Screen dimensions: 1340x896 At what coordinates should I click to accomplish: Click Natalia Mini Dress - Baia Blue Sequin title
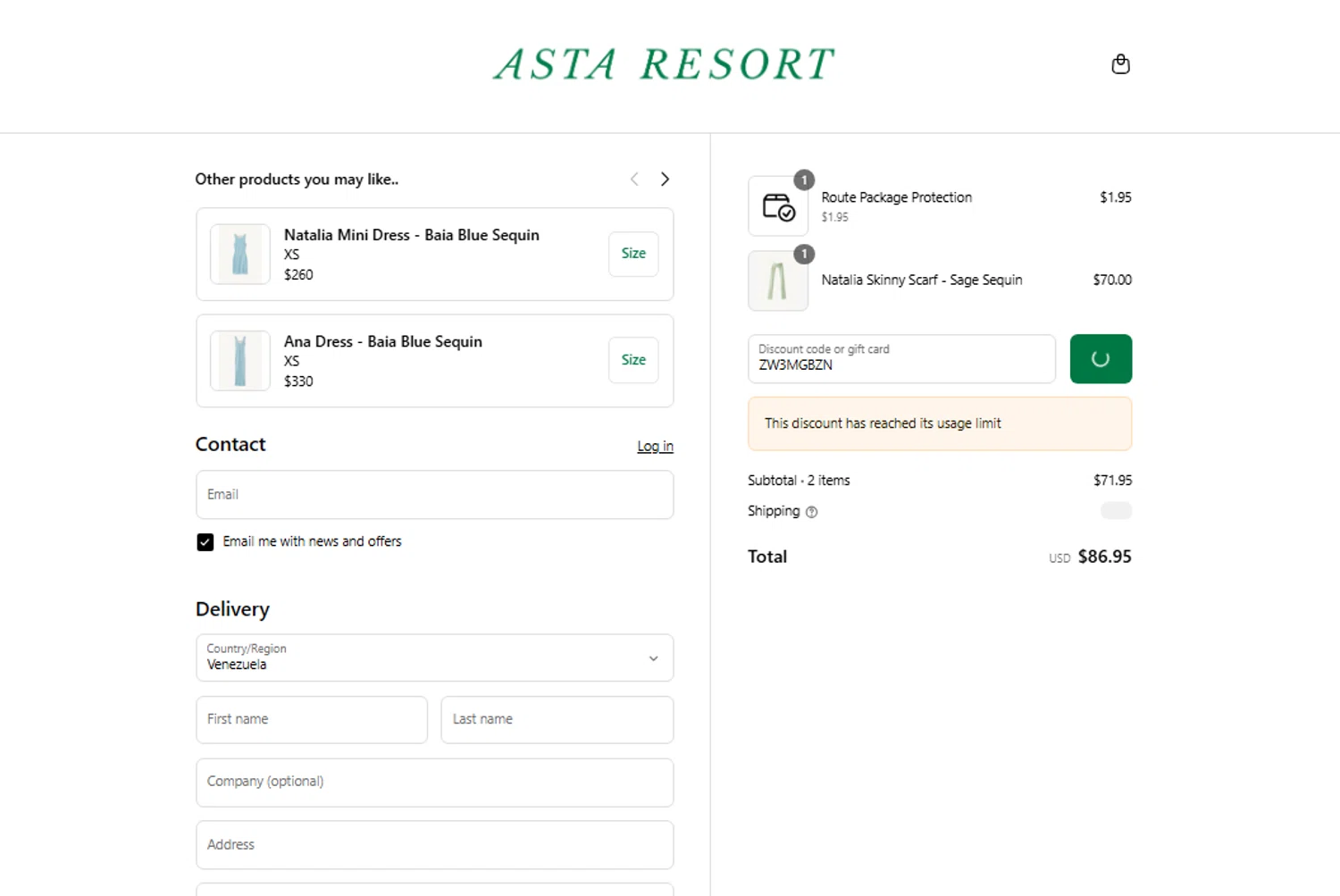[412, 235]
